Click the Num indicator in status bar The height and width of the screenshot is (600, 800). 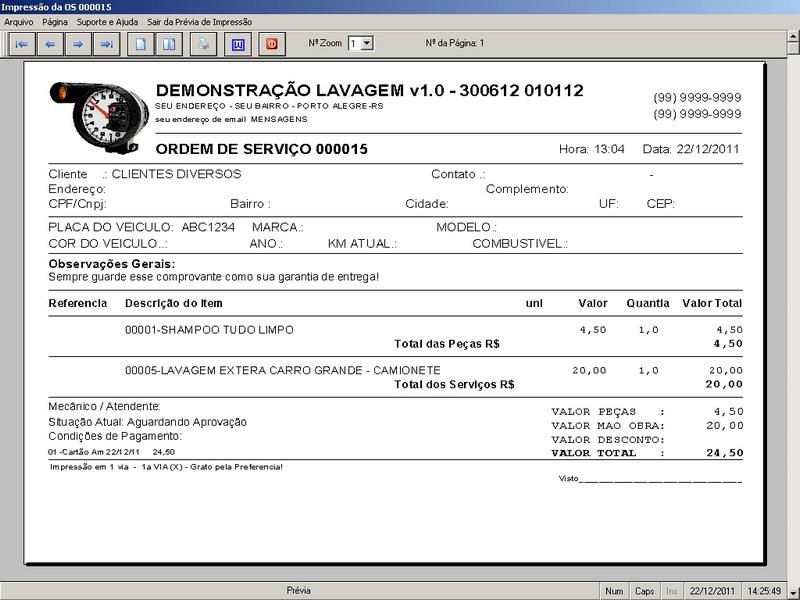point(614,591)
